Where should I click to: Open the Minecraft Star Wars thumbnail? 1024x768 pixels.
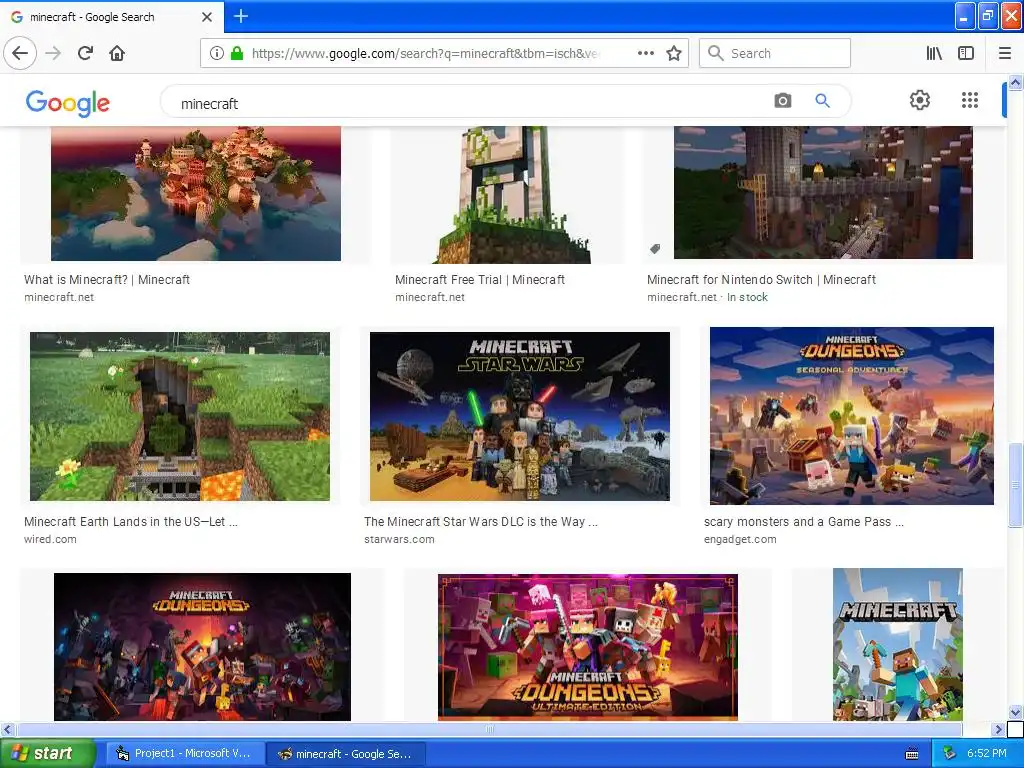click(x=520, y=417)
